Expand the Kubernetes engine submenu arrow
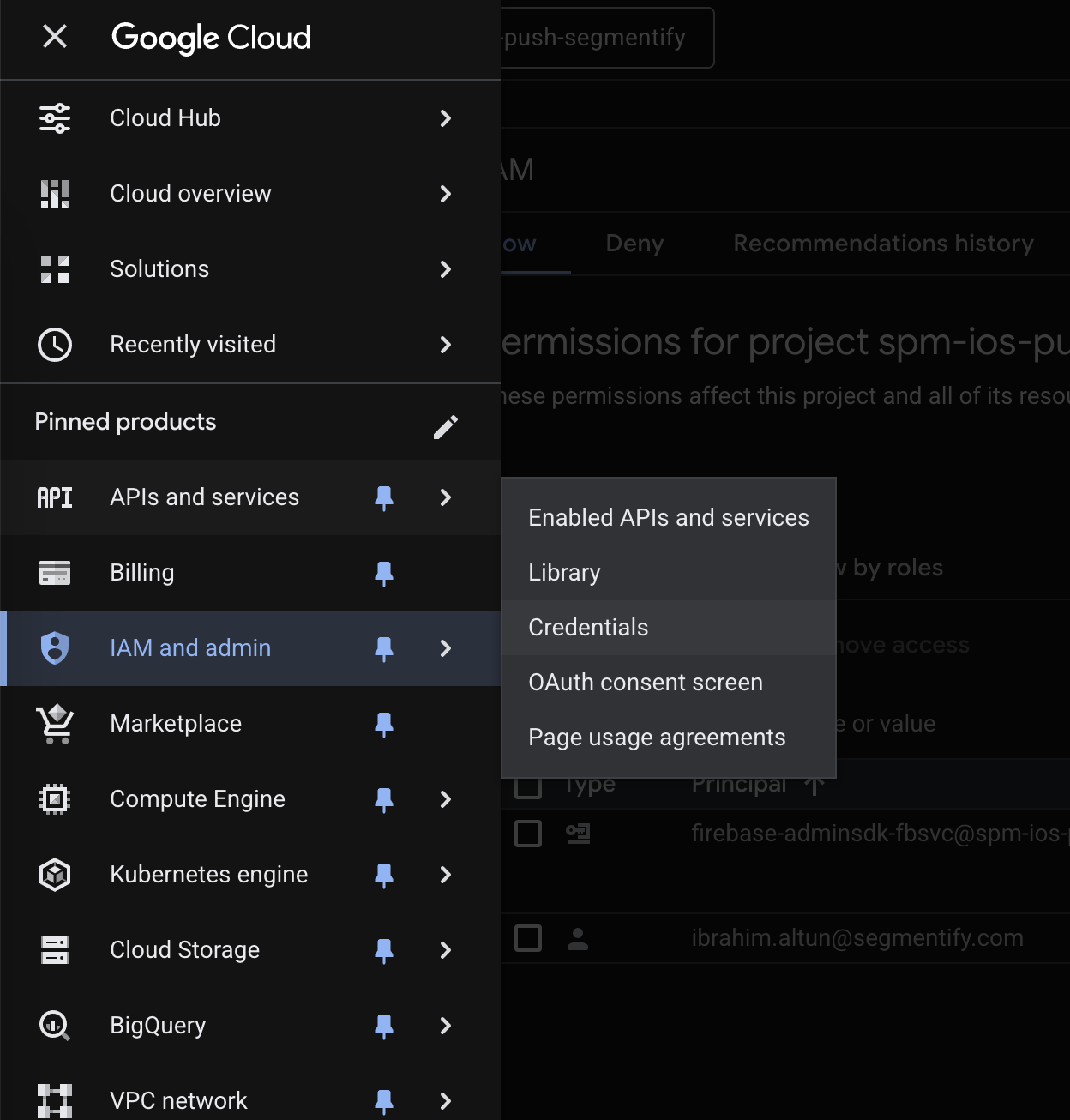 pyautogui.click(x=446, y=875)
